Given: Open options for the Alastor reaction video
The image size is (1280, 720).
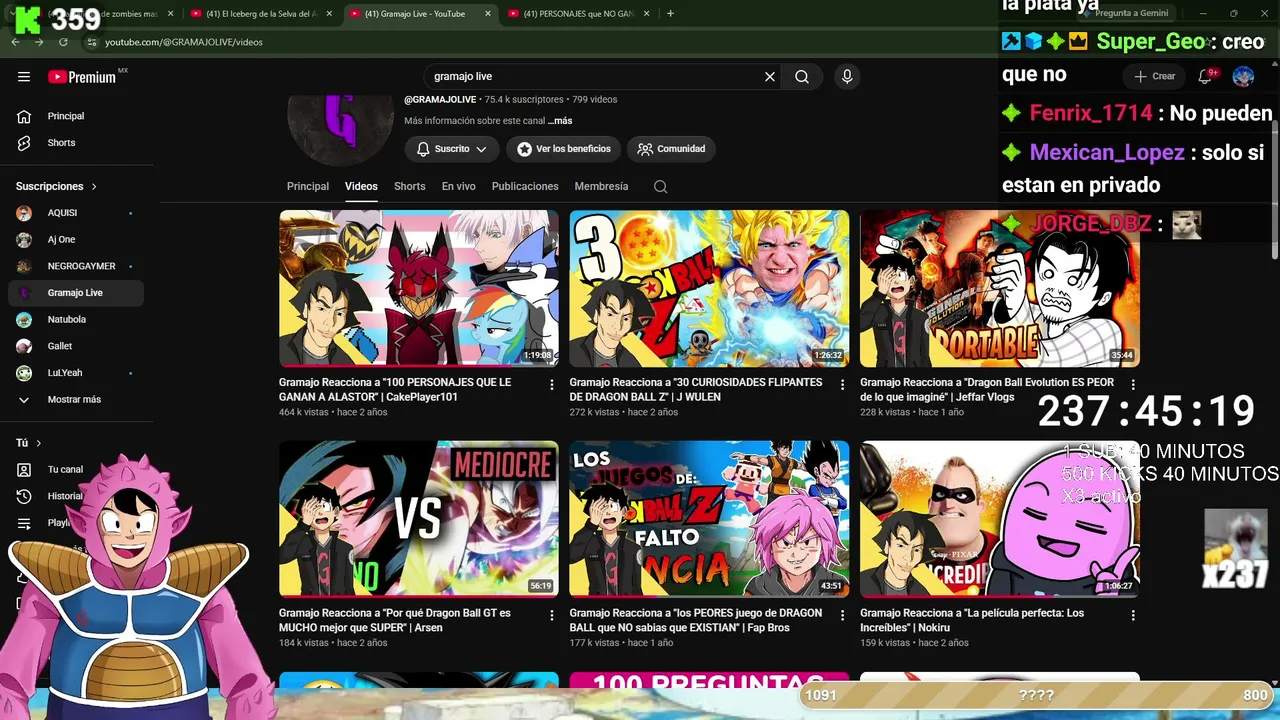Looking at the screenshot, I should 551,385.
